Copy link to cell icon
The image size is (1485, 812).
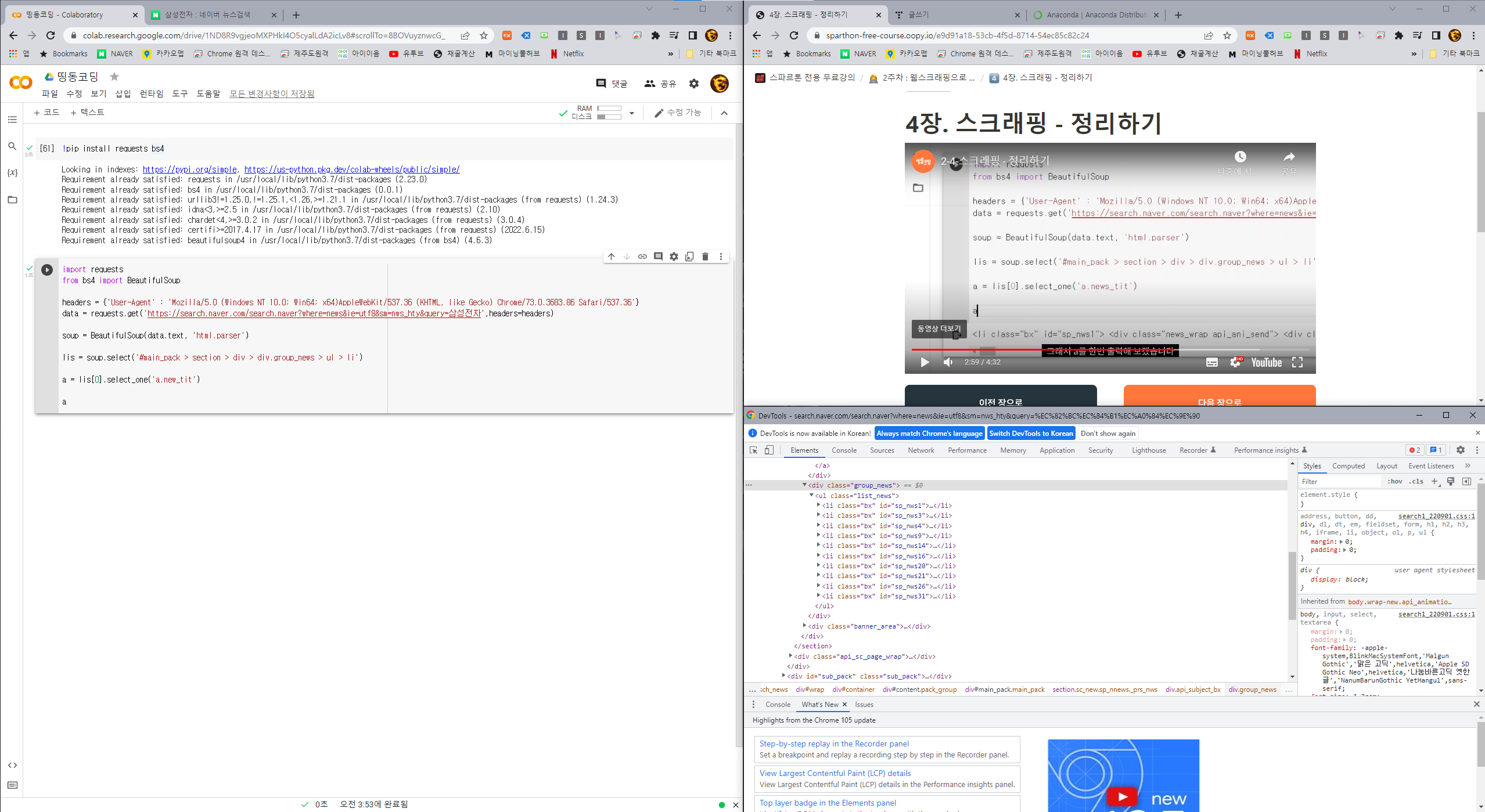point(642,257)
